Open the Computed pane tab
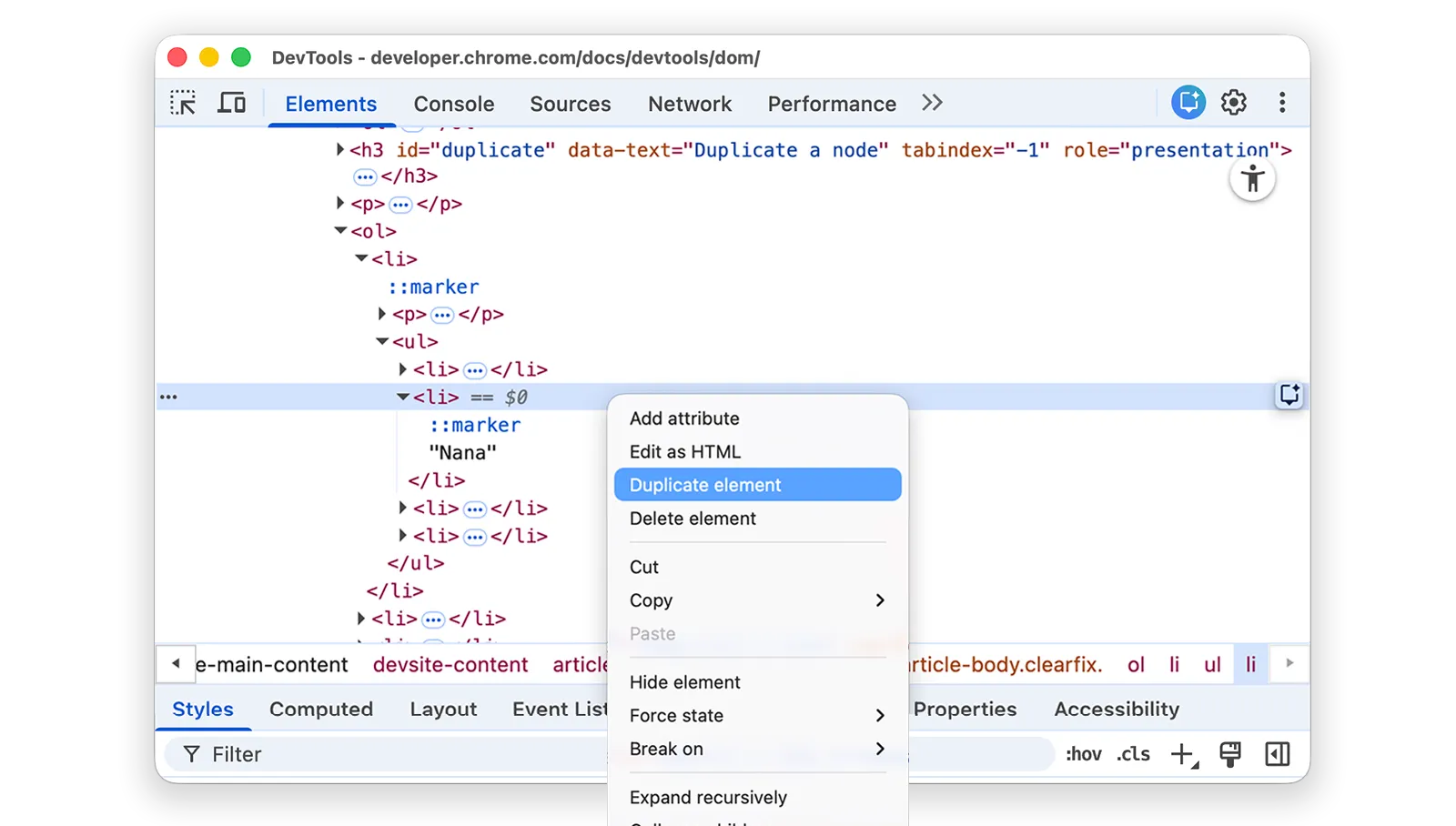Screen dimensions: 1456x826 [x=321, y=710]
